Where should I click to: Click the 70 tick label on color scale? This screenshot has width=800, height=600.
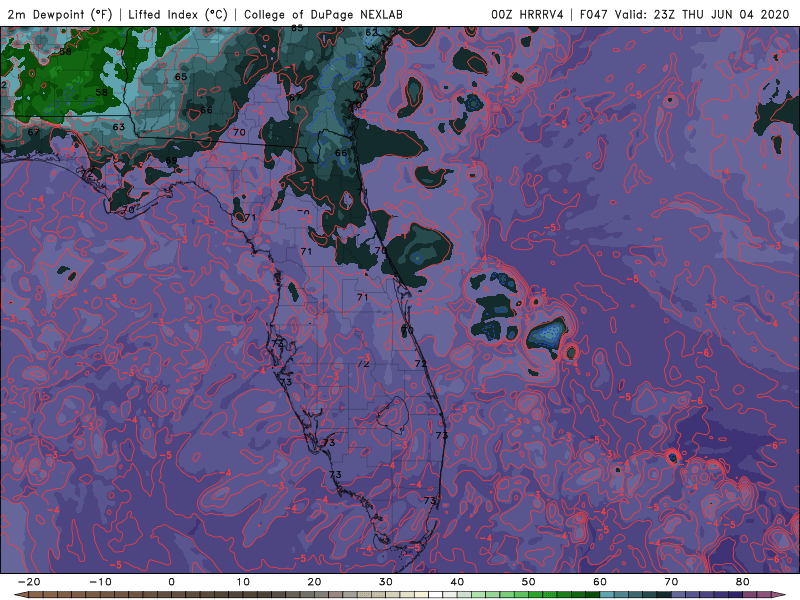(x=671, y=582)
